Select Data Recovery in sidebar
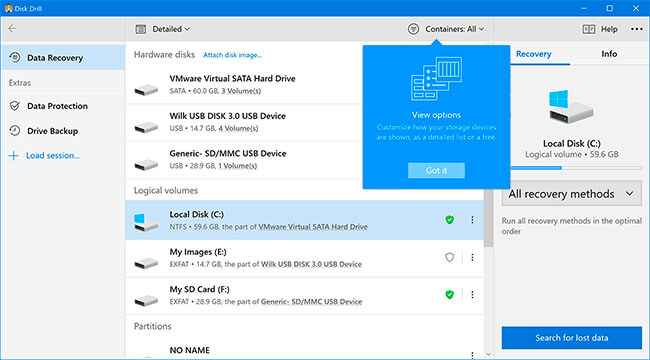Viewport: 650px width, 360px height. pos(63,58)
